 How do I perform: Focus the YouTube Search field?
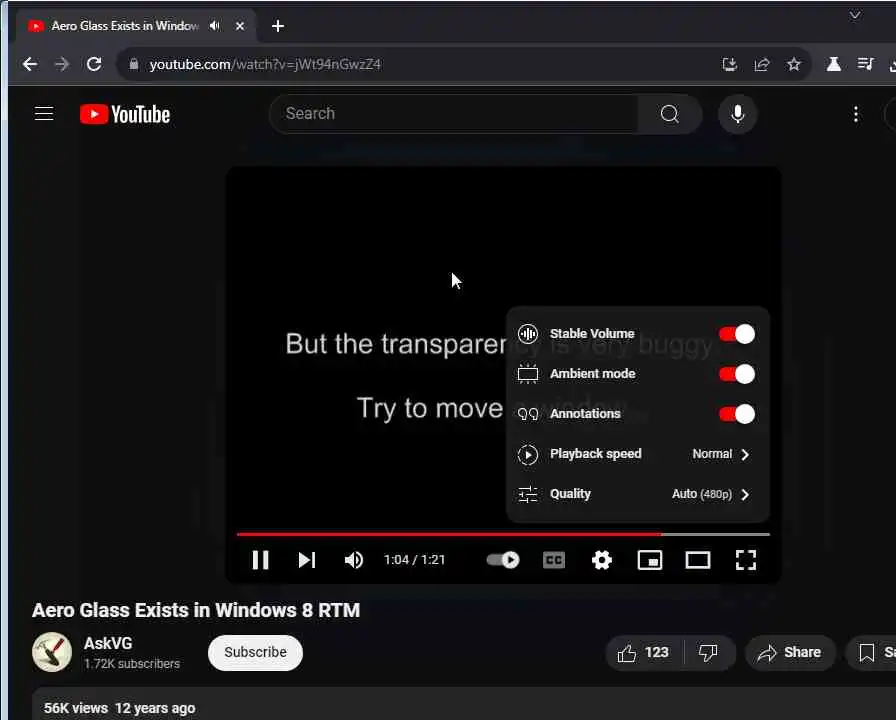click(454, 114)
